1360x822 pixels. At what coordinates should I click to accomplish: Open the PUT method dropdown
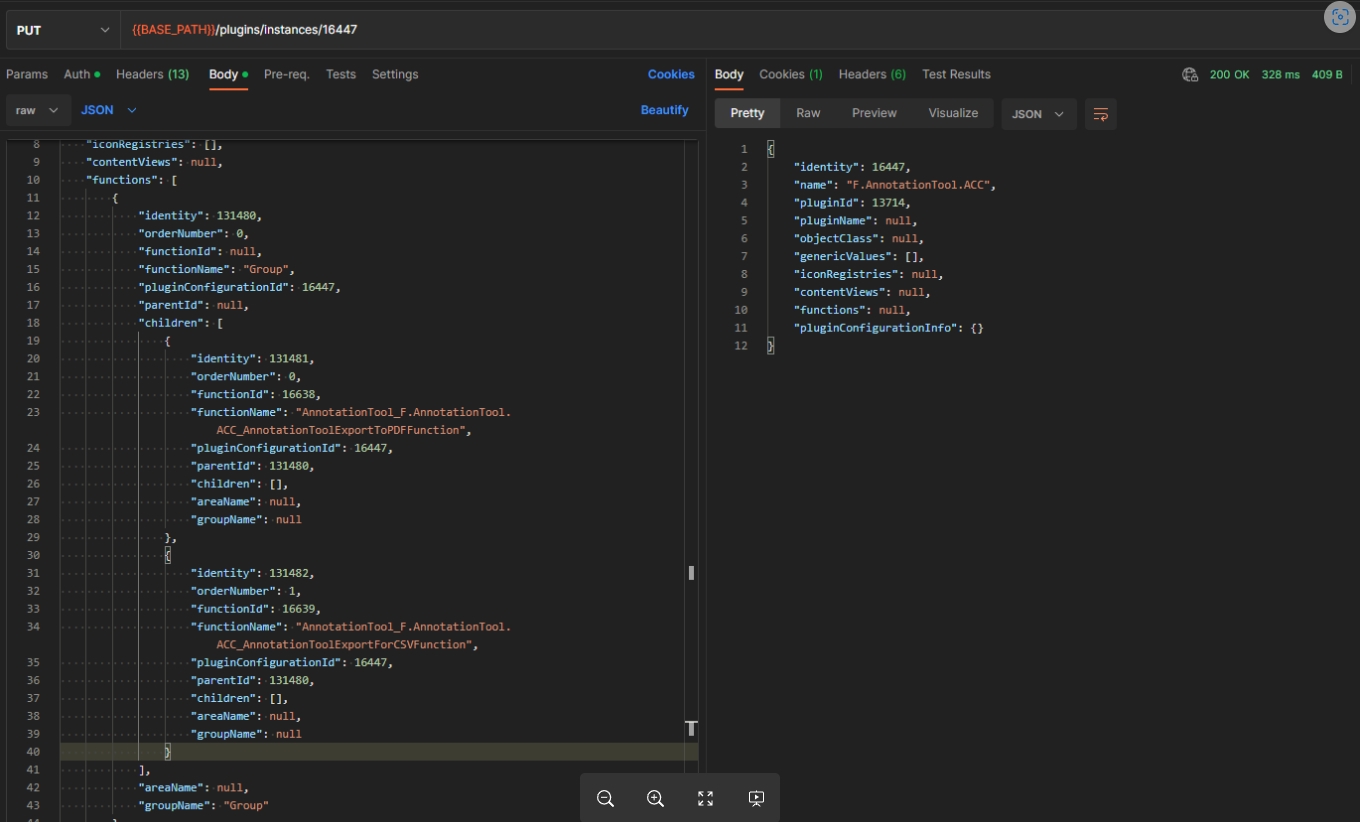click(62, 30)
